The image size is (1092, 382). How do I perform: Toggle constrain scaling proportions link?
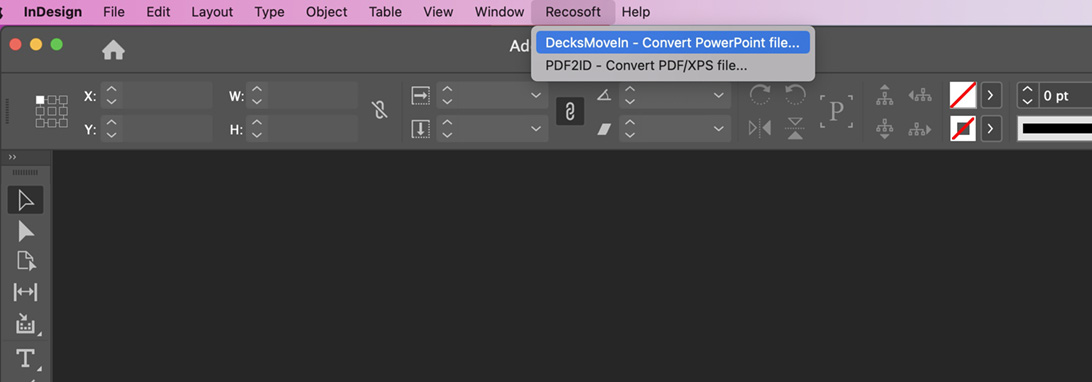click(570, 111)
